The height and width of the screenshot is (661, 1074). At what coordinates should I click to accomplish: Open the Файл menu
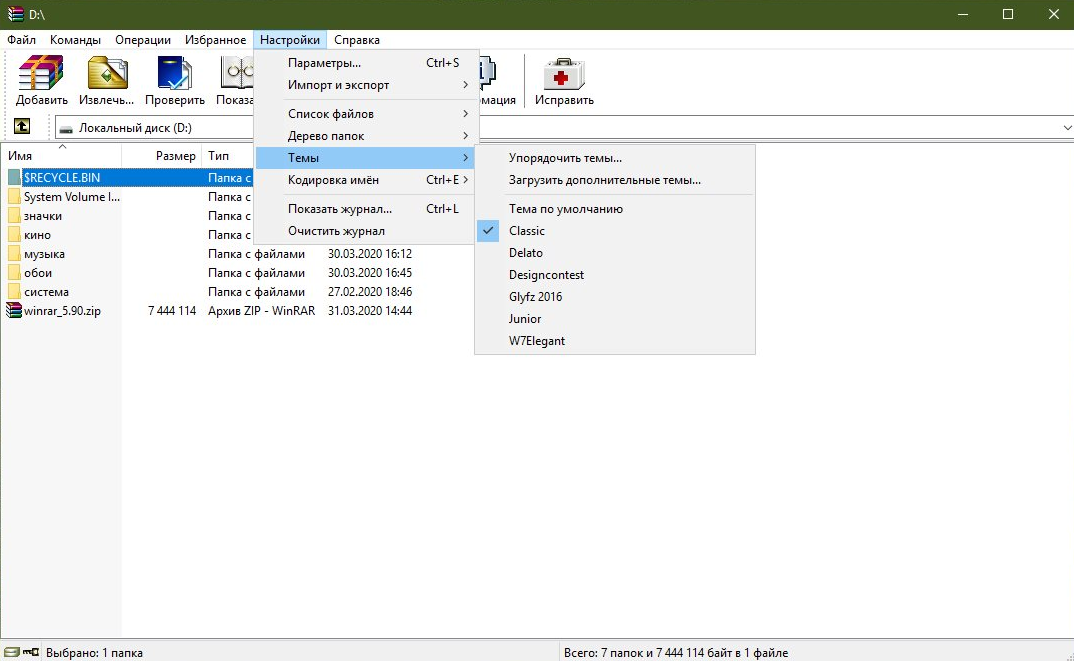(x=21, y=40)
